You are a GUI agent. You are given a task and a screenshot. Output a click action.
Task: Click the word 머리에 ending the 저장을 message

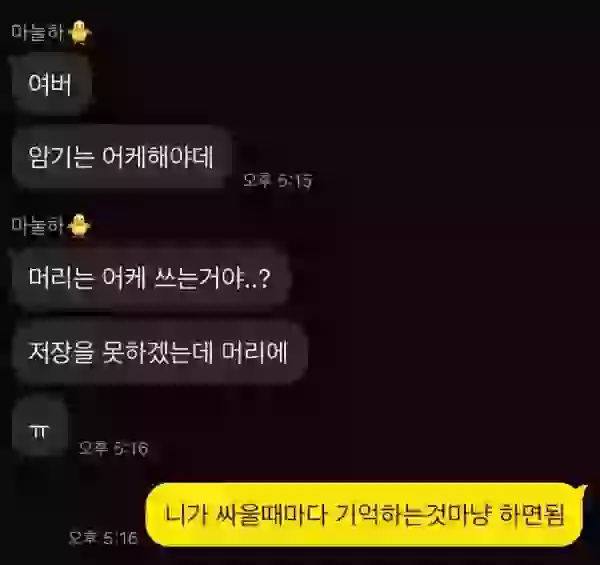[254, 352]
